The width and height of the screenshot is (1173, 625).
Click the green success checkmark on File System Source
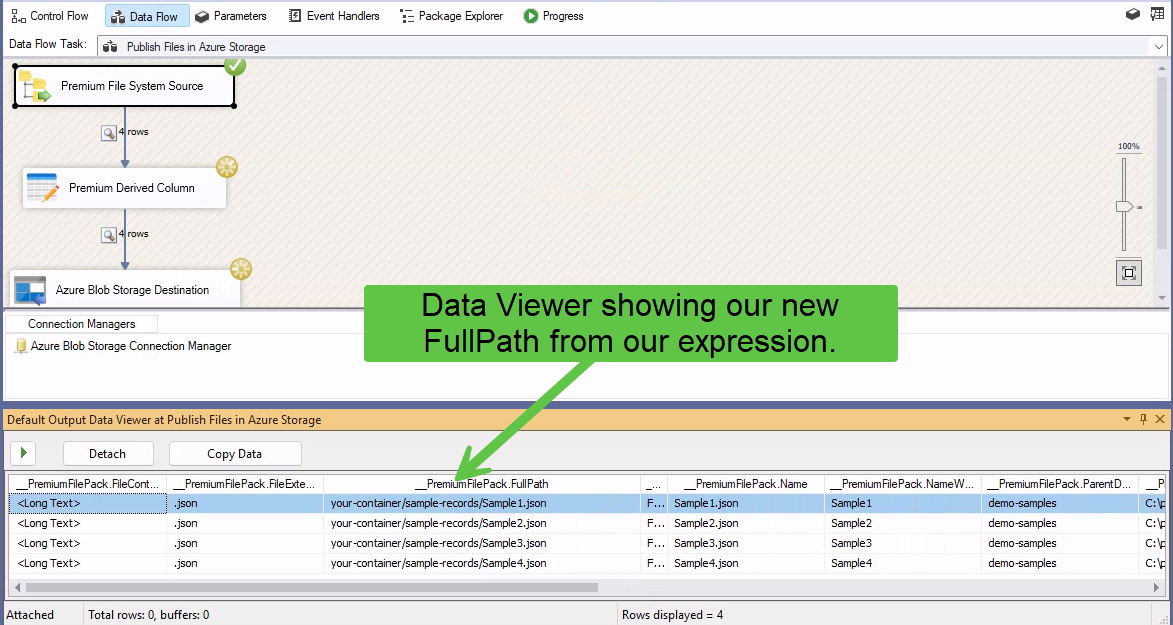click(235, 66)
